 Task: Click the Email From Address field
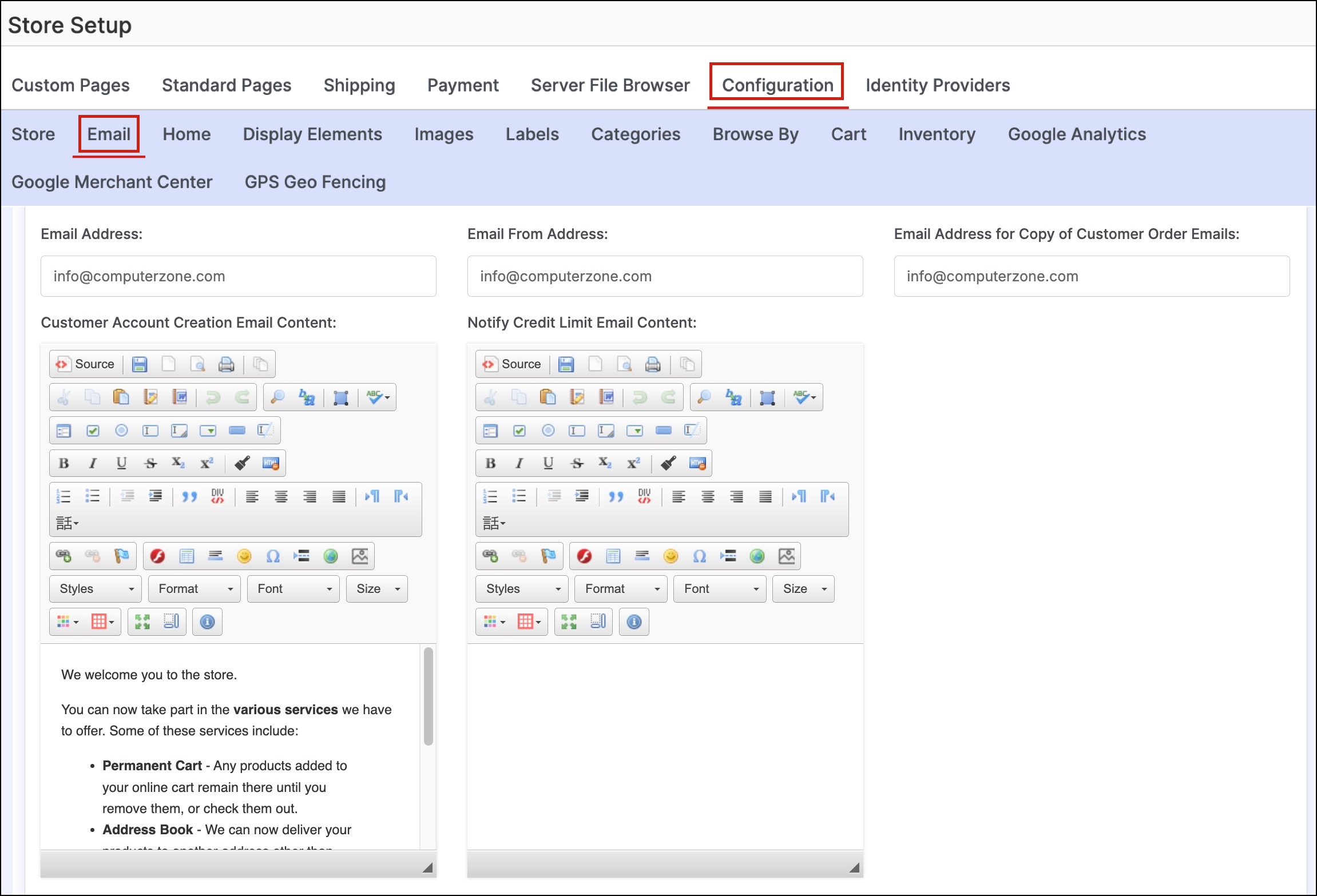point(664,276)
